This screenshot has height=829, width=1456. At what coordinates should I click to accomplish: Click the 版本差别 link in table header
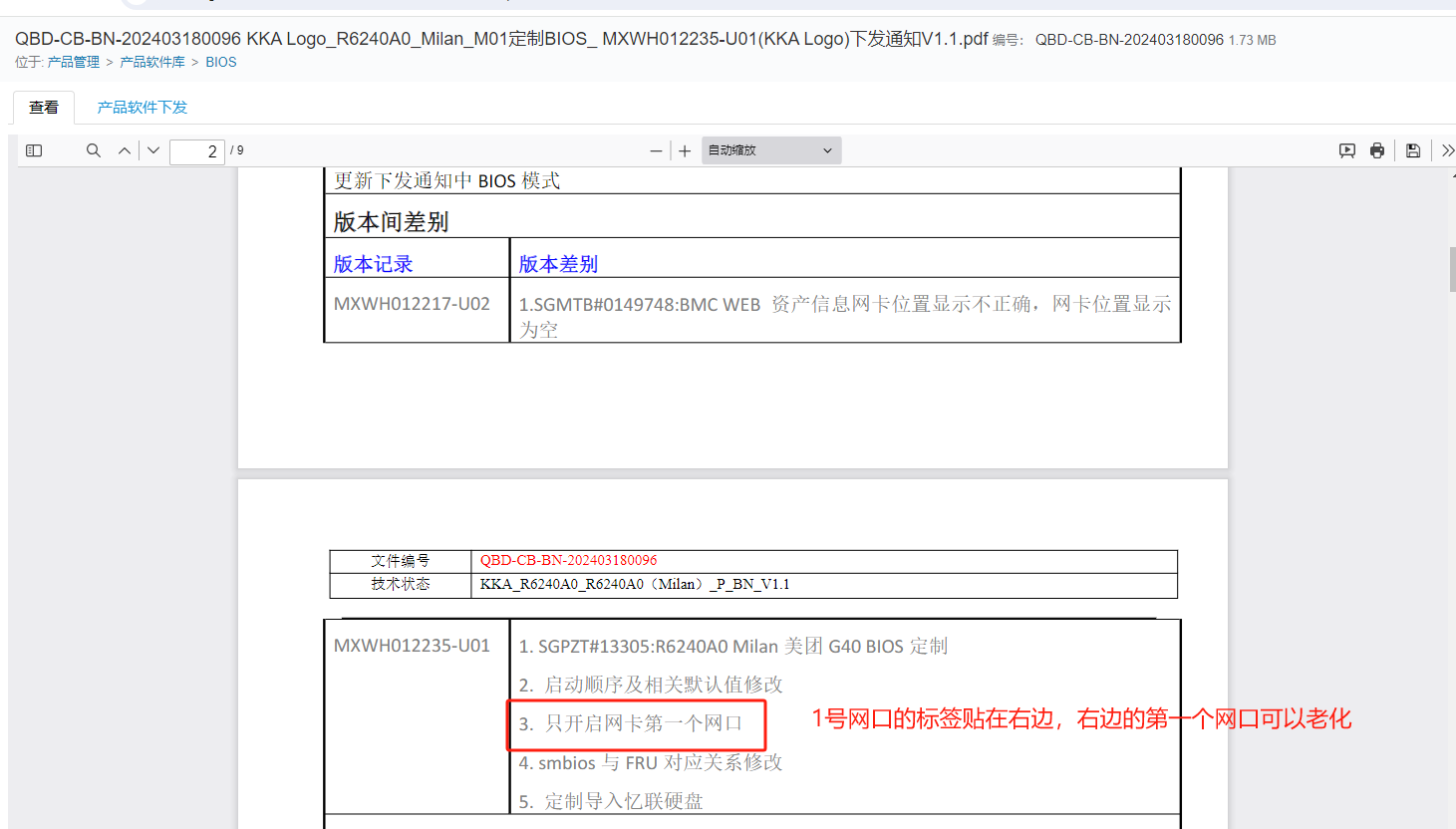(x=558, y=264)
